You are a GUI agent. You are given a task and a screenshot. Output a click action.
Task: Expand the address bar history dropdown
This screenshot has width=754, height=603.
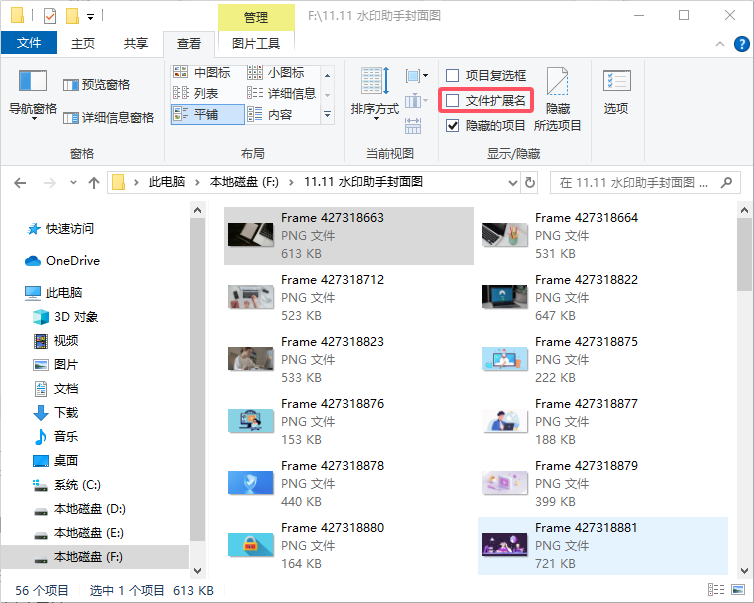513,183
